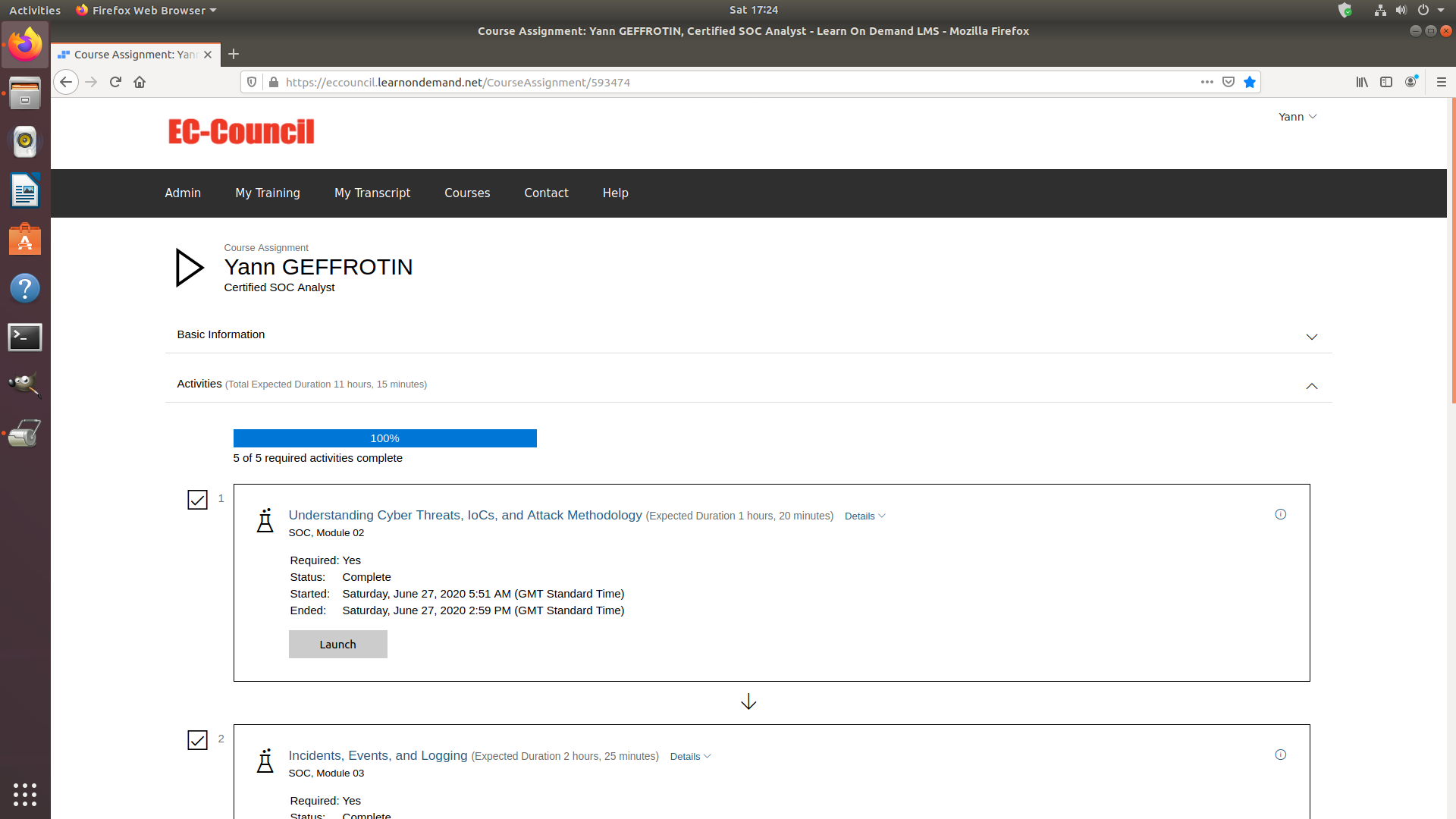Screen dimensions: 1456x819
Task: Show all applications grid
Action: (x=25, y=794)
